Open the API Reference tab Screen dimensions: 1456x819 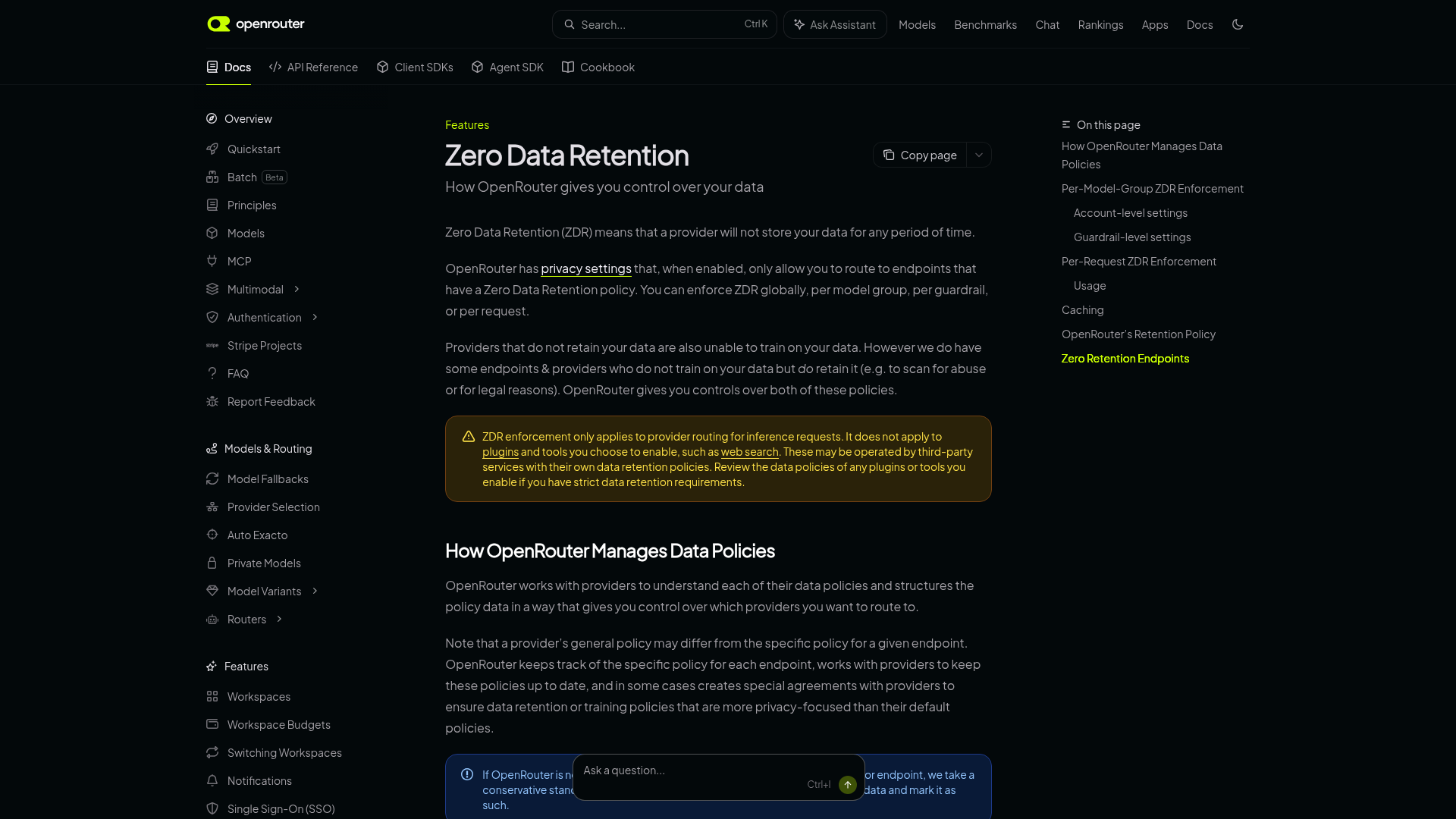coord(313,67)
